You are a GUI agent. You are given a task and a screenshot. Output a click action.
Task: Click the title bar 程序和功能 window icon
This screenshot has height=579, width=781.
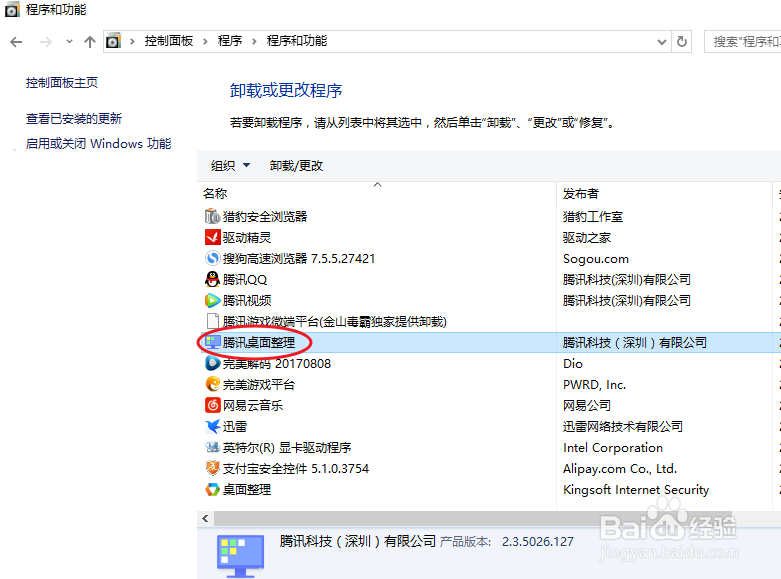11,9
